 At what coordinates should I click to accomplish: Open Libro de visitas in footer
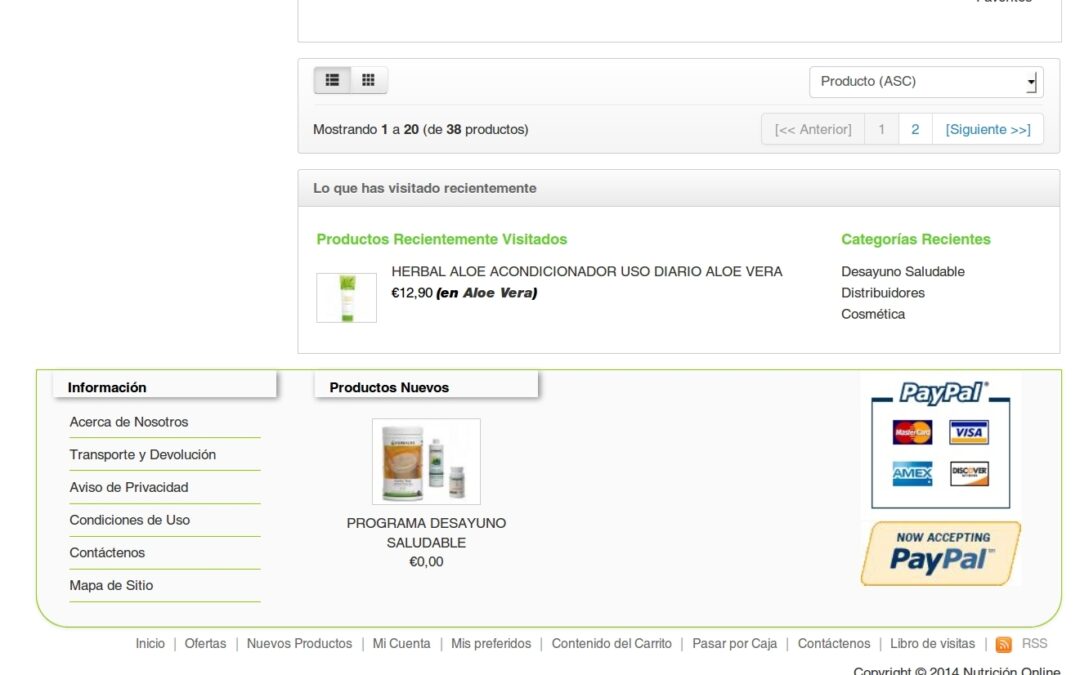pyautogui.click(x=933, y=643)
